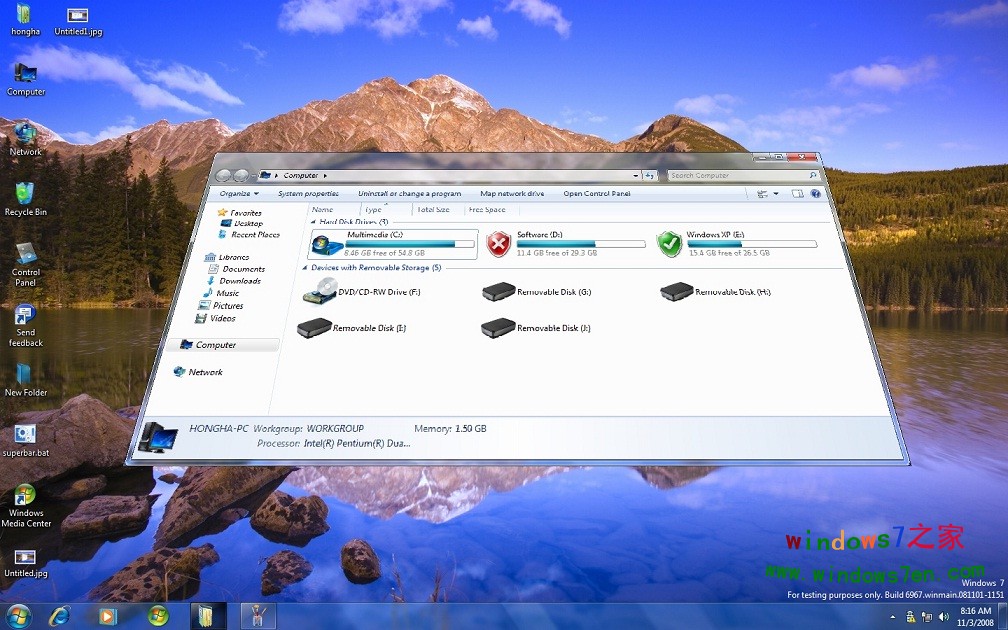Open Control Panel via the toolbar link

[598, 193]
